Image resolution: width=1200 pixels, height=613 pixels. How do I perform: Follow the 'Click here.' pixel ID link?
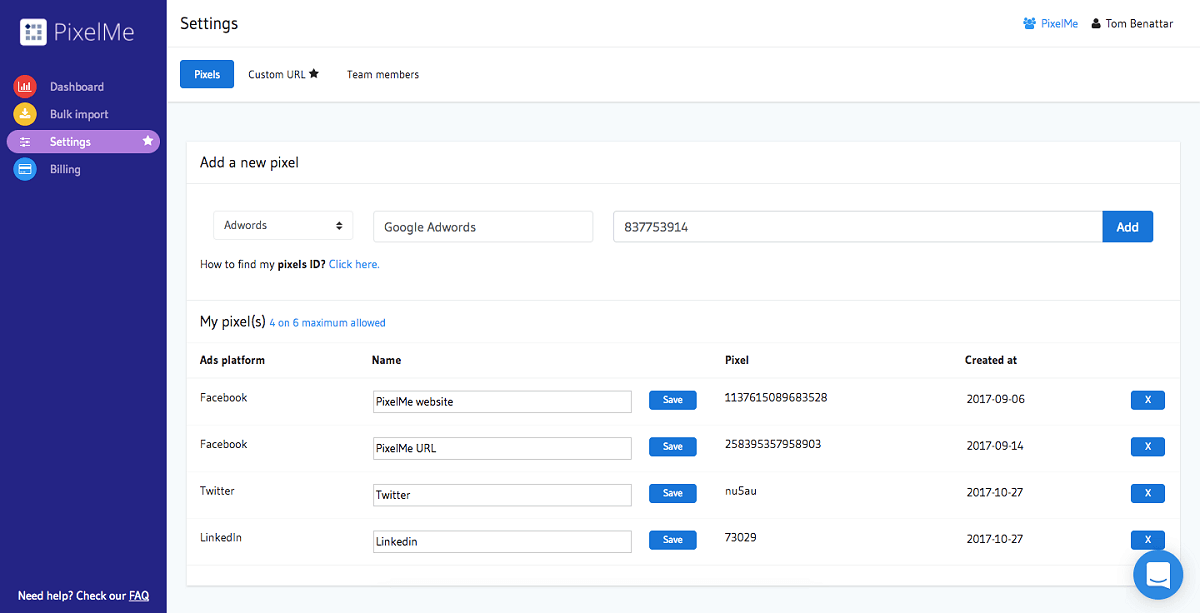(354, 264)
